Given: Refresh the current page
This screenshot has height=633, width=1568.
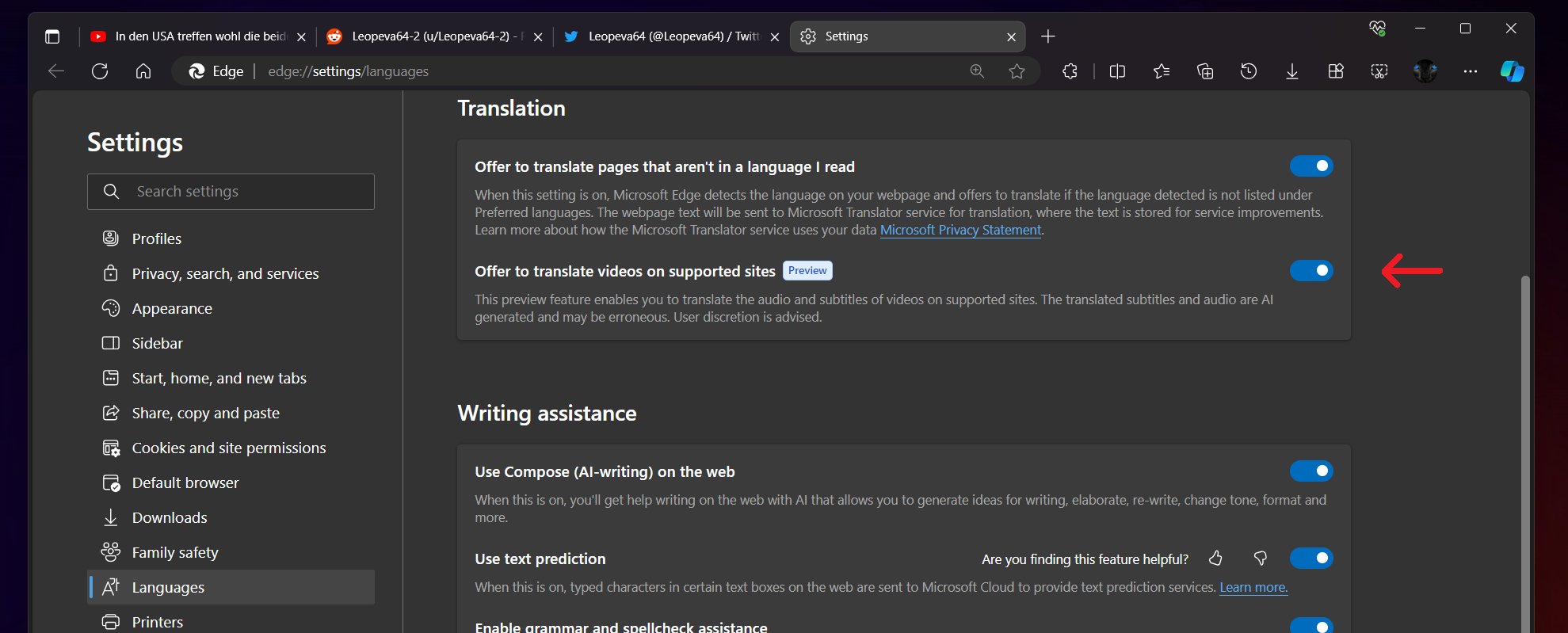Looking at the screenshot, I should pos(100,71).
